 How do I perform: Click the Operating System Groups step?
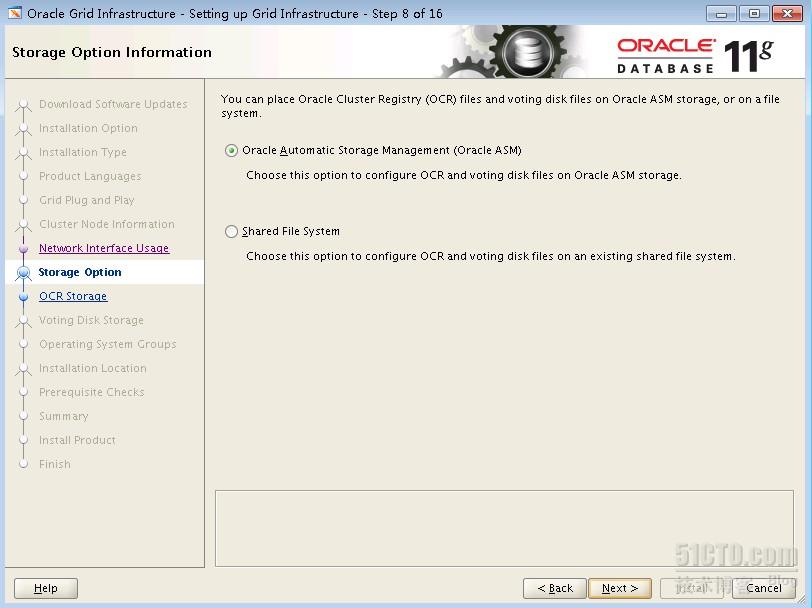click(108, 344)
